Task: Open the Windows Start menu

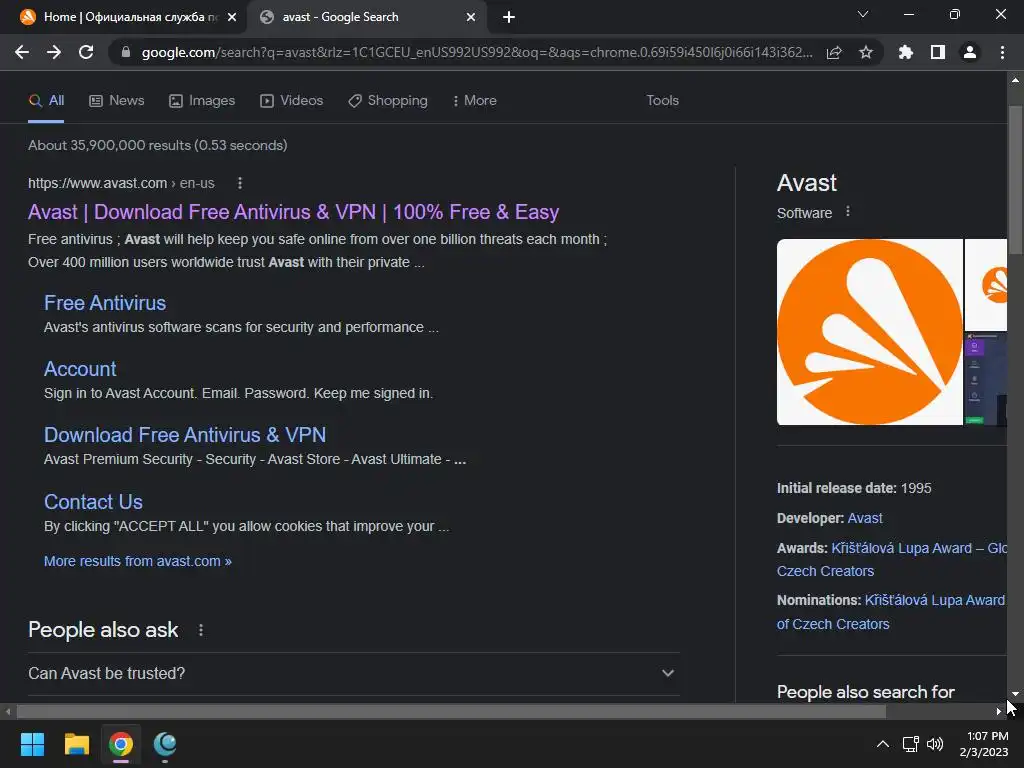Action: (32, 744)
